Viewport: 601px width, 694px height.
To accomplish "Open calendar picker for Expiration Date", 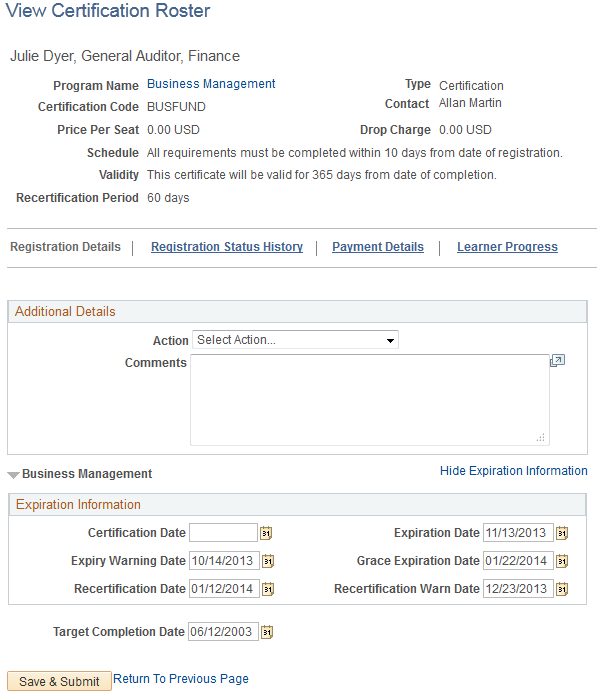I will [x=562, y=533].
